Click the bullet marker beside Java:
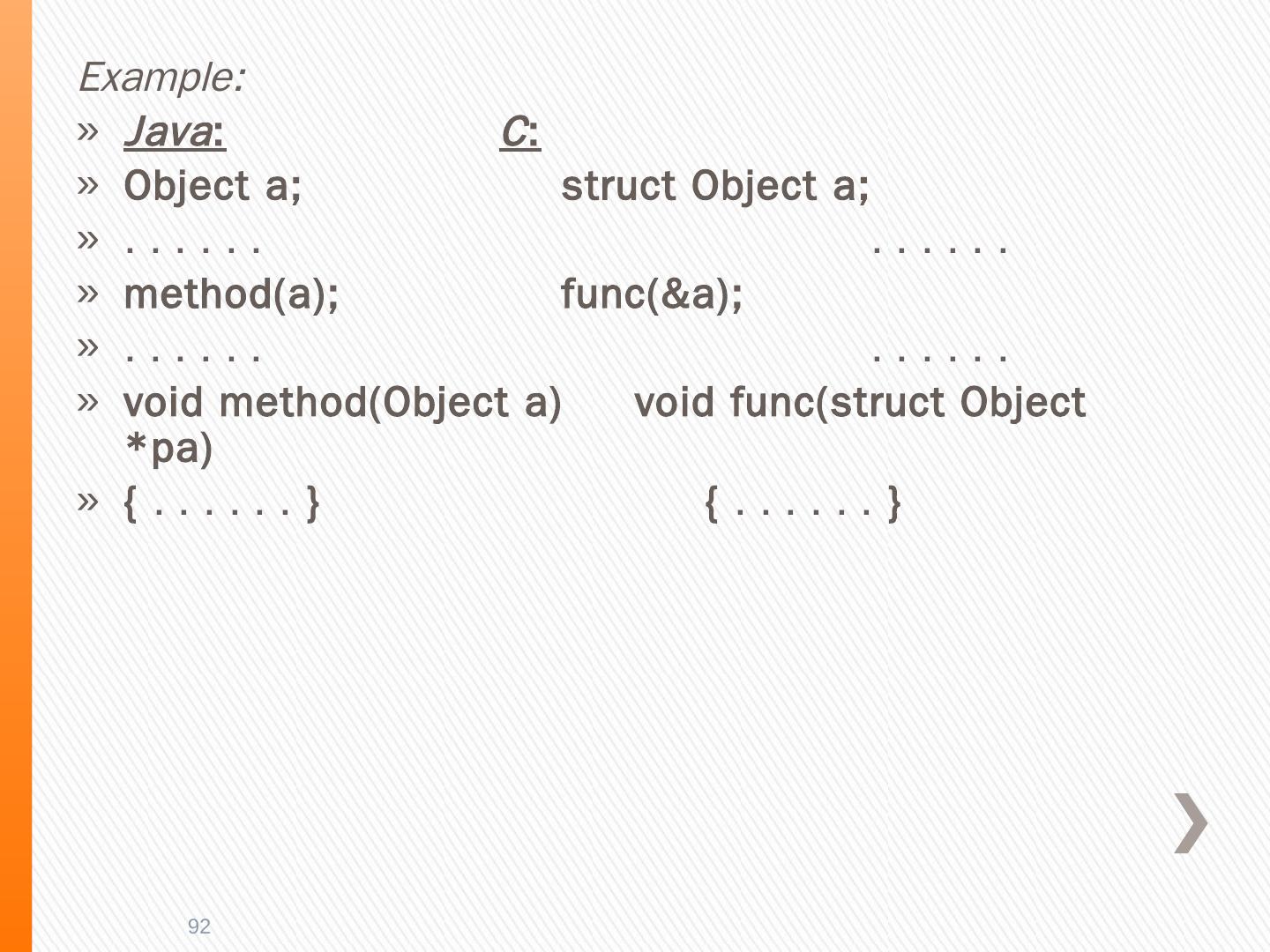Screen dimensions: 1270x952 [x=87, y=132]
